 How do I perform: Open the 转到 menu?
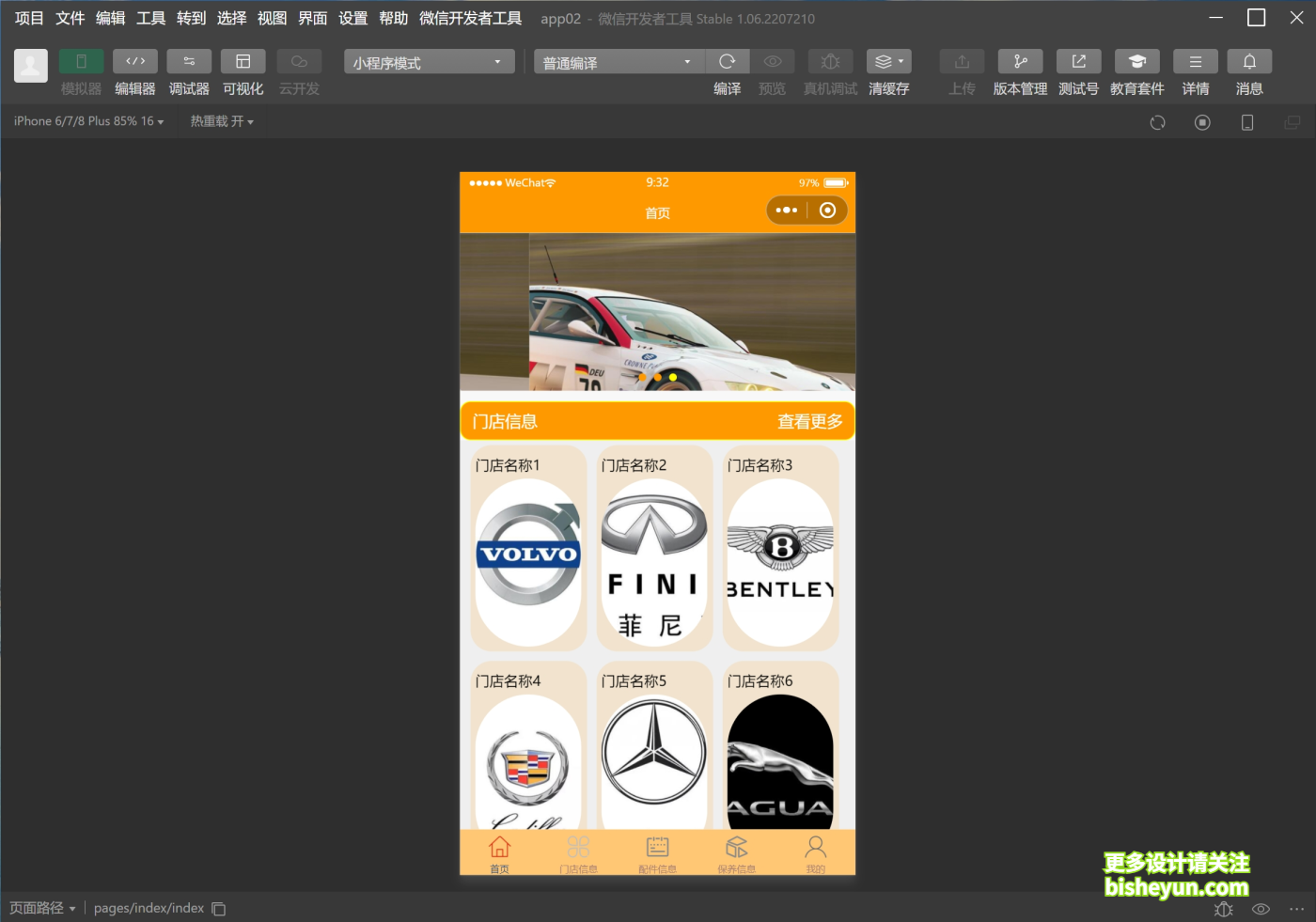click(191, 18)
